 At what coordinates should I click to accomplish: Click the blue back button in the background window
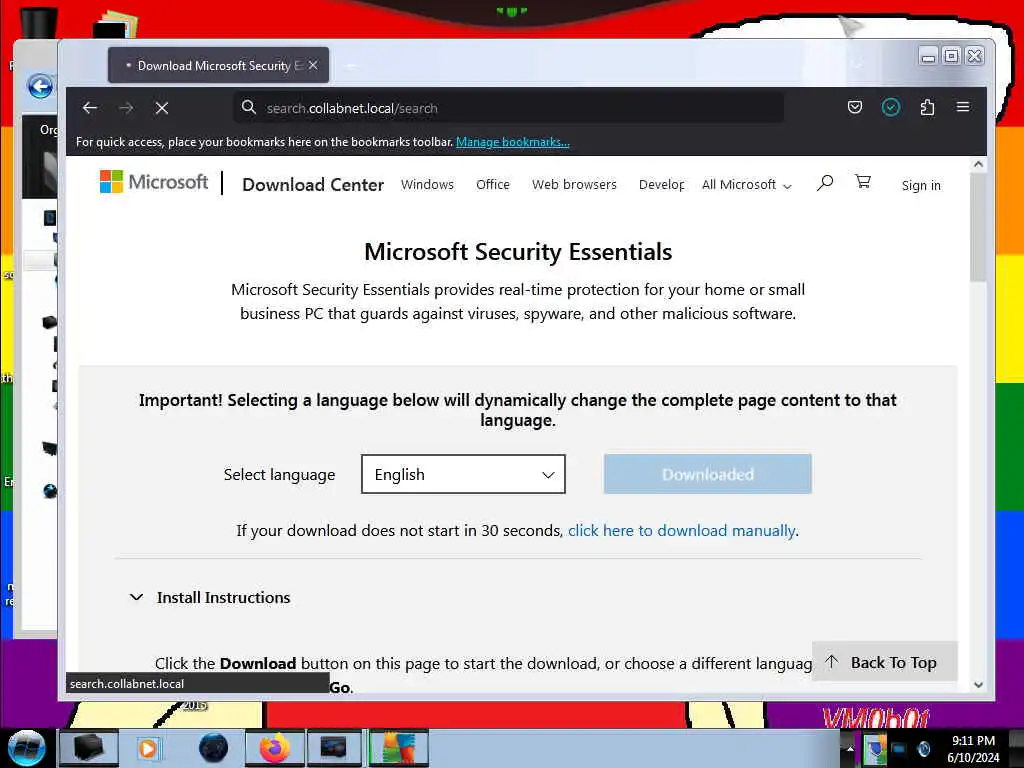click(40, 86)
